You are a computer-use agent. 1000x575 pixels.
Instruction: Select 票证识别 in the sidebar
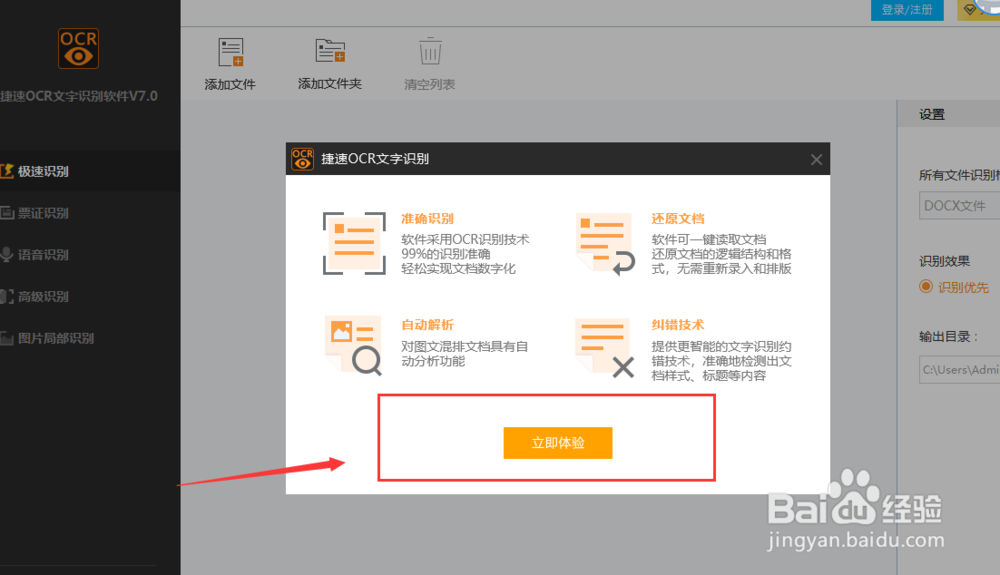pyautogui.click(x=90, y=213)
